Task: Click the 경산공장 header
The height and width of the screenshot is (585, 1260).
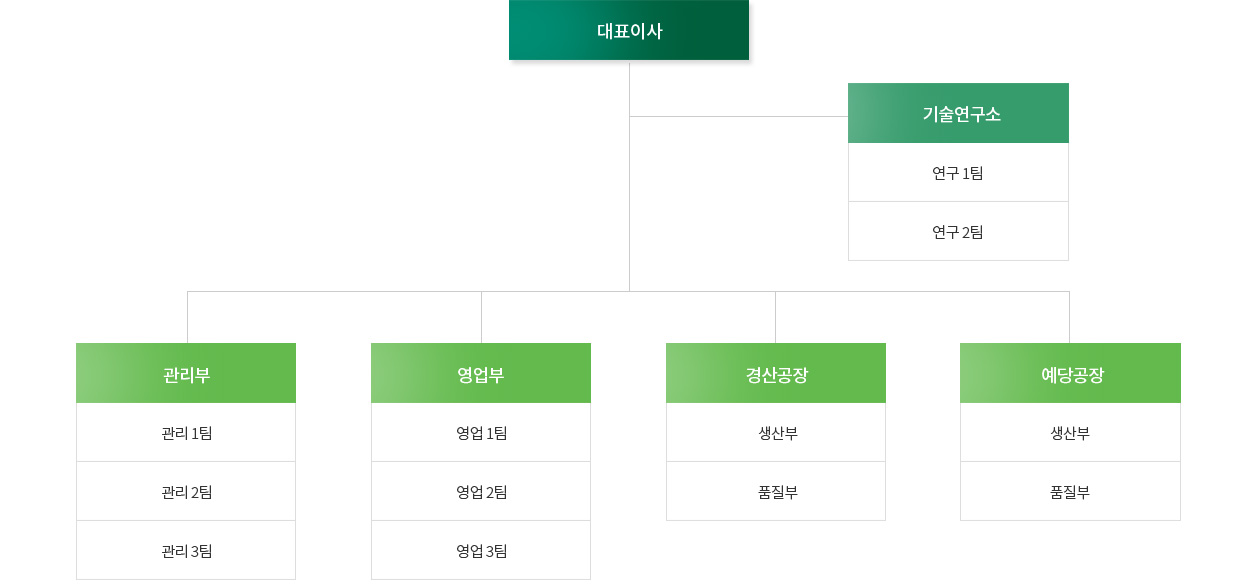Action: click(x=776, y=374)
